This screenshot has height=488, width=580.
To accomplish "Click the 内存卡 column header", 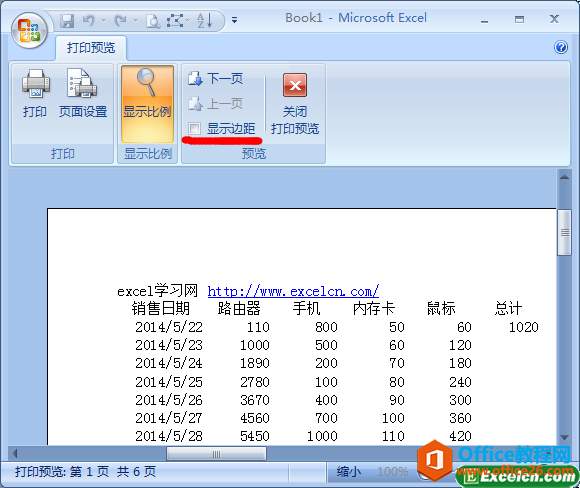I will click(374, 309).
